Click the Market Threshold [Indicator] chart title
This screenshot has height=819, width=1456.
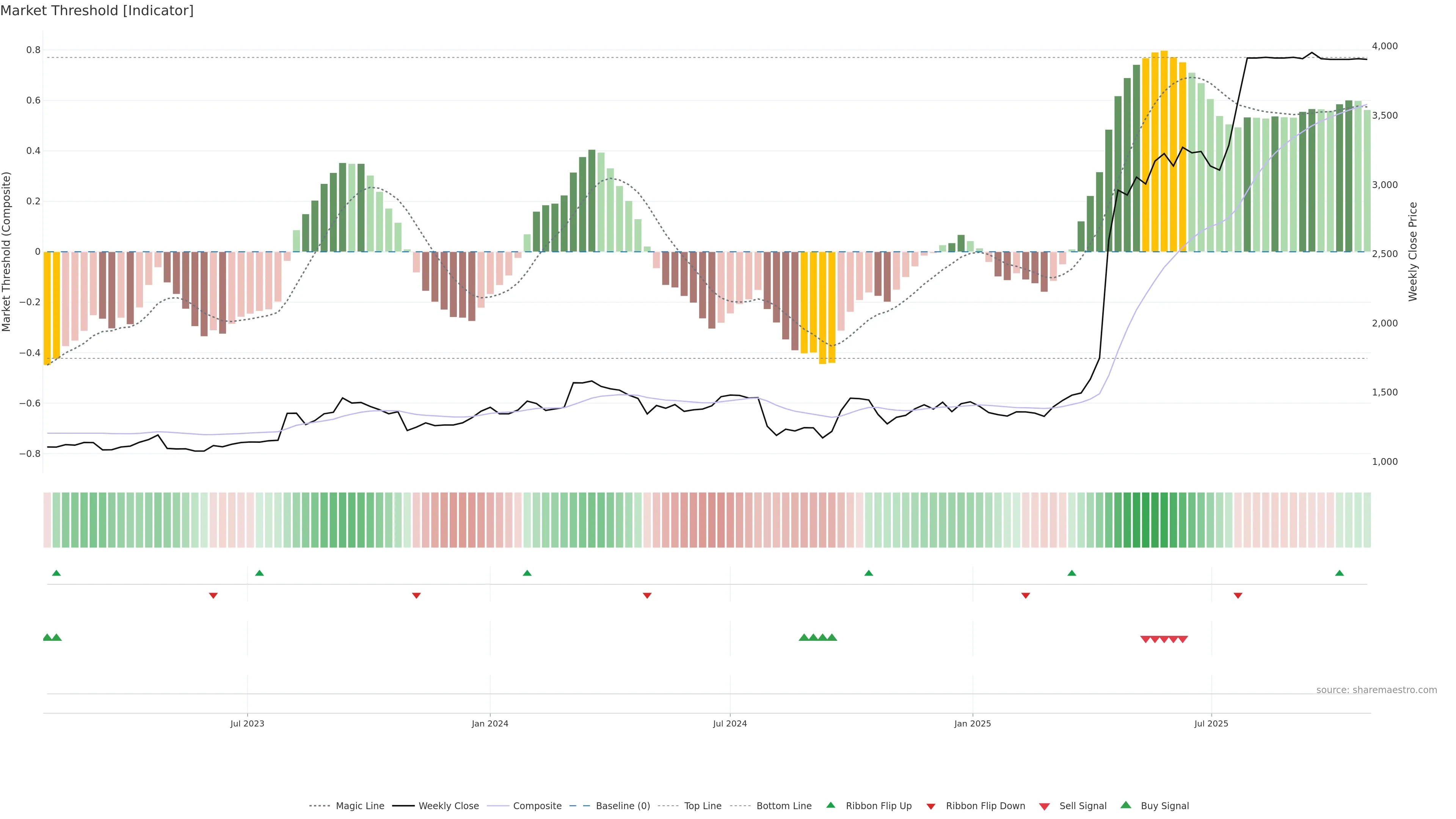click(x=97, y=11)
